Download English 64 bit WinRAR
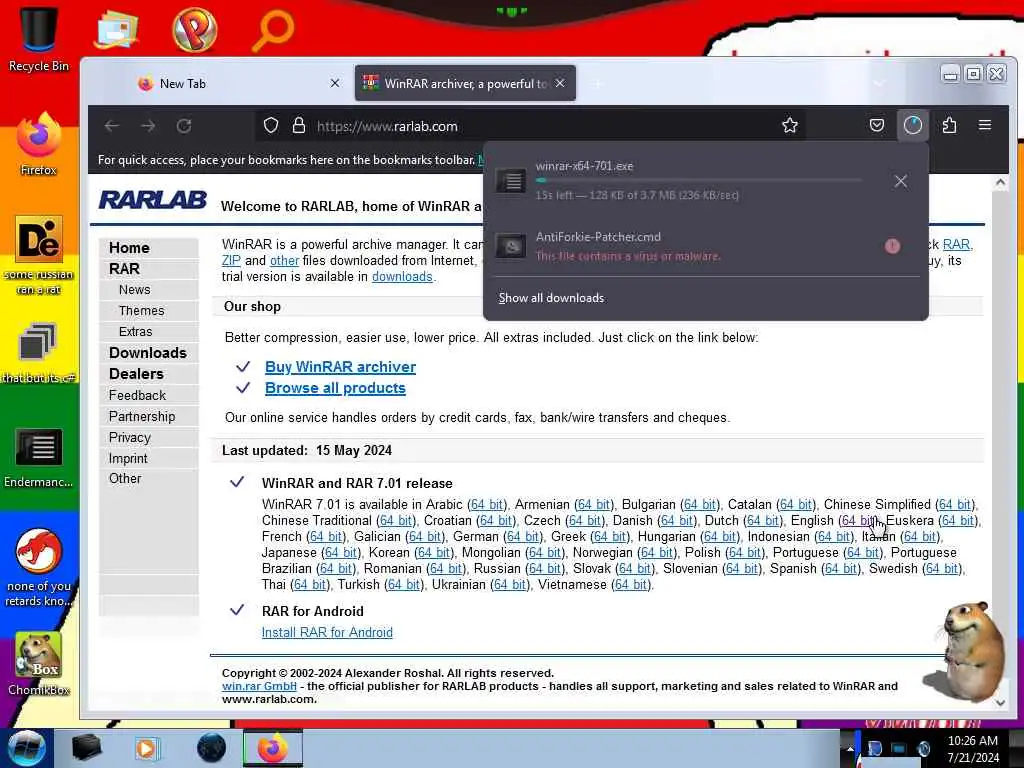The image size is (1024, 768). [x=858, y=520]
